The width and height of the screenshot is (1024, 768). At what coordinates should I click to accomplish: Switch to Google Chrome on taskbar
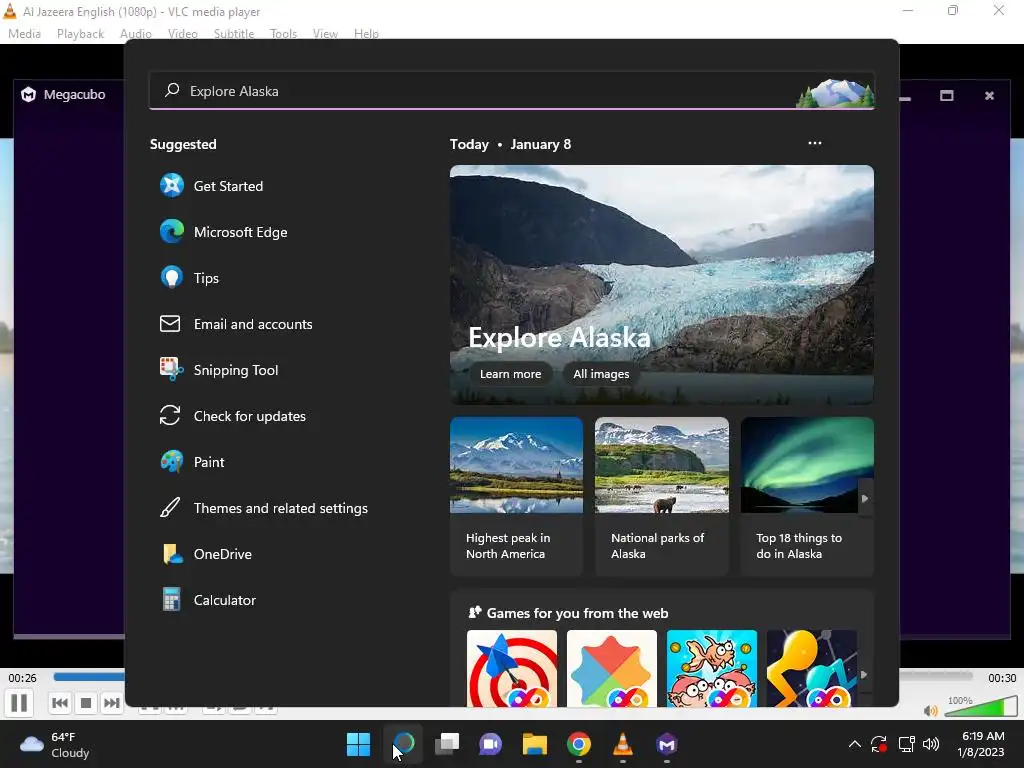tap(579, 744)
